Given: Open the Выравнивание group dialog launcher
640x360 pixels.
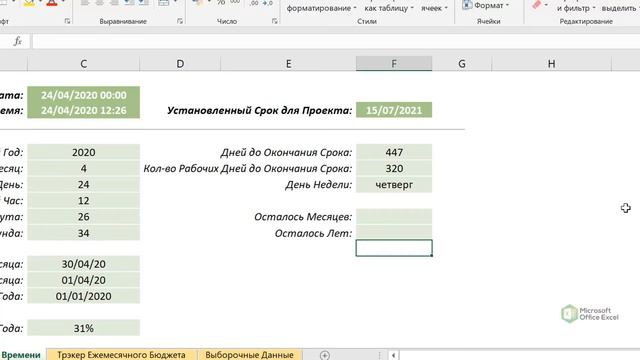Looking at the screenshot, I should 180,21.
